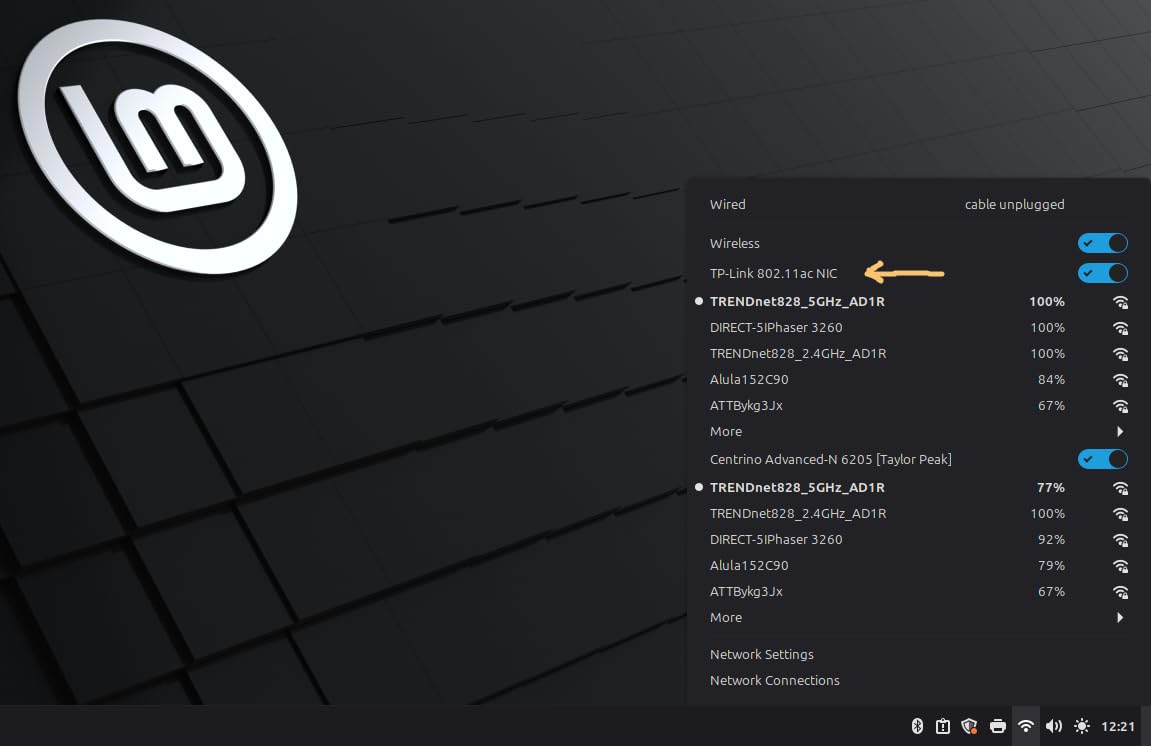Viewport: 1151px width, 746px height.
Task: Open Network Connections
Action: (x=774, y=680)
